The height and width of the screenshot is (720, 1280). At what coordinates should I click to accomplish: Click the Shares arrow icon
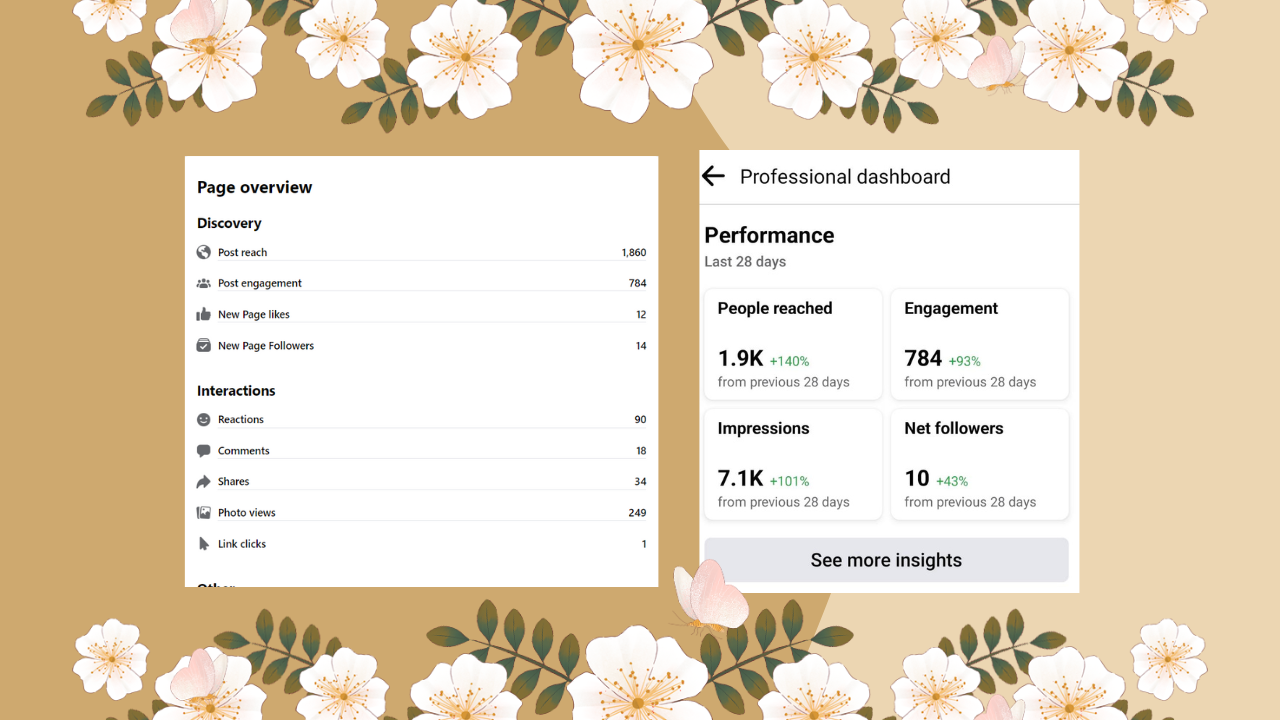[204, 481]
